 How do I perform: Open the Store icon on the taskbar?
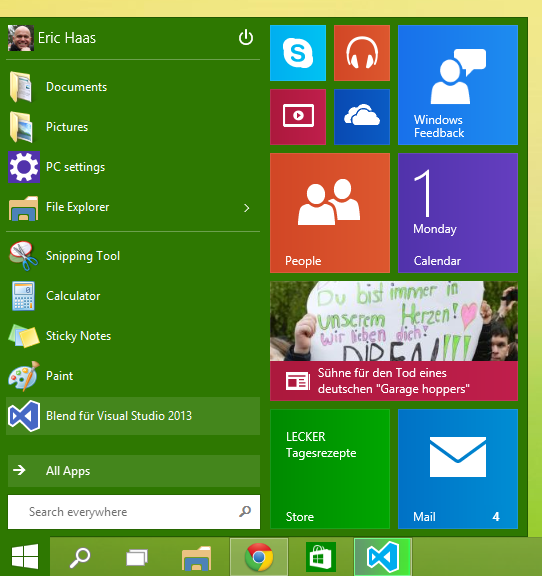(x=320, y=558)
